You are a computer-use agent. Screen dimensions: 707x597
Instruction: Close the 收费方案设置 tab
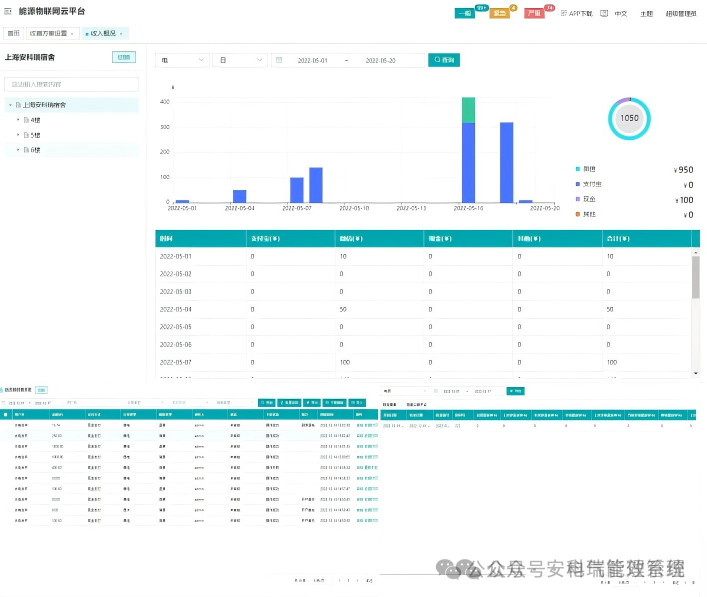point(72,34)
